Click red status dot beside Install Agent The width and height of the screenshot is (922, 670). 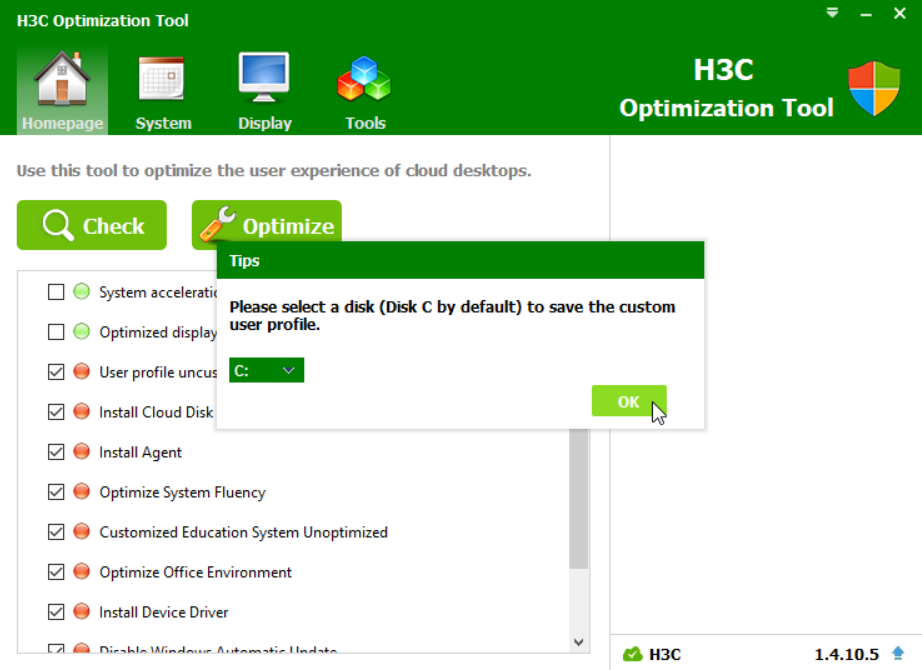82,451
